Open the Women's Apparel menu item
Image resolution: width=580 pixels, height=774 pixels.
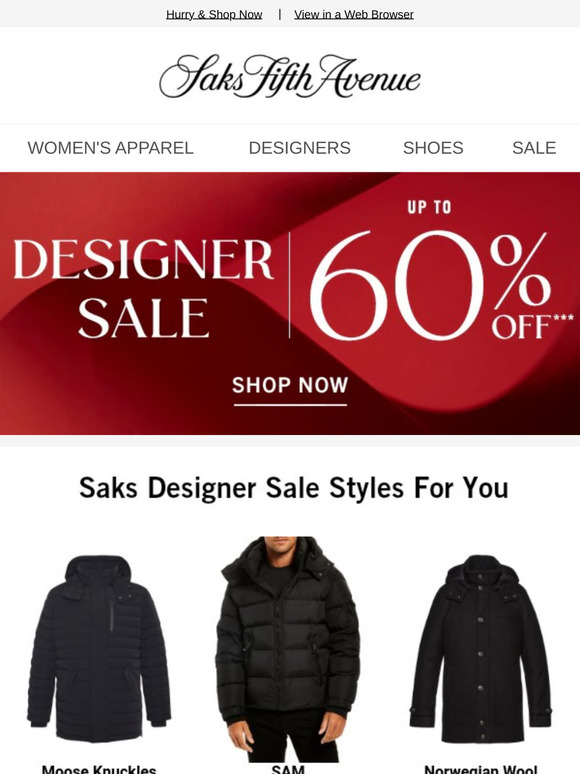[x=110, y=148]
